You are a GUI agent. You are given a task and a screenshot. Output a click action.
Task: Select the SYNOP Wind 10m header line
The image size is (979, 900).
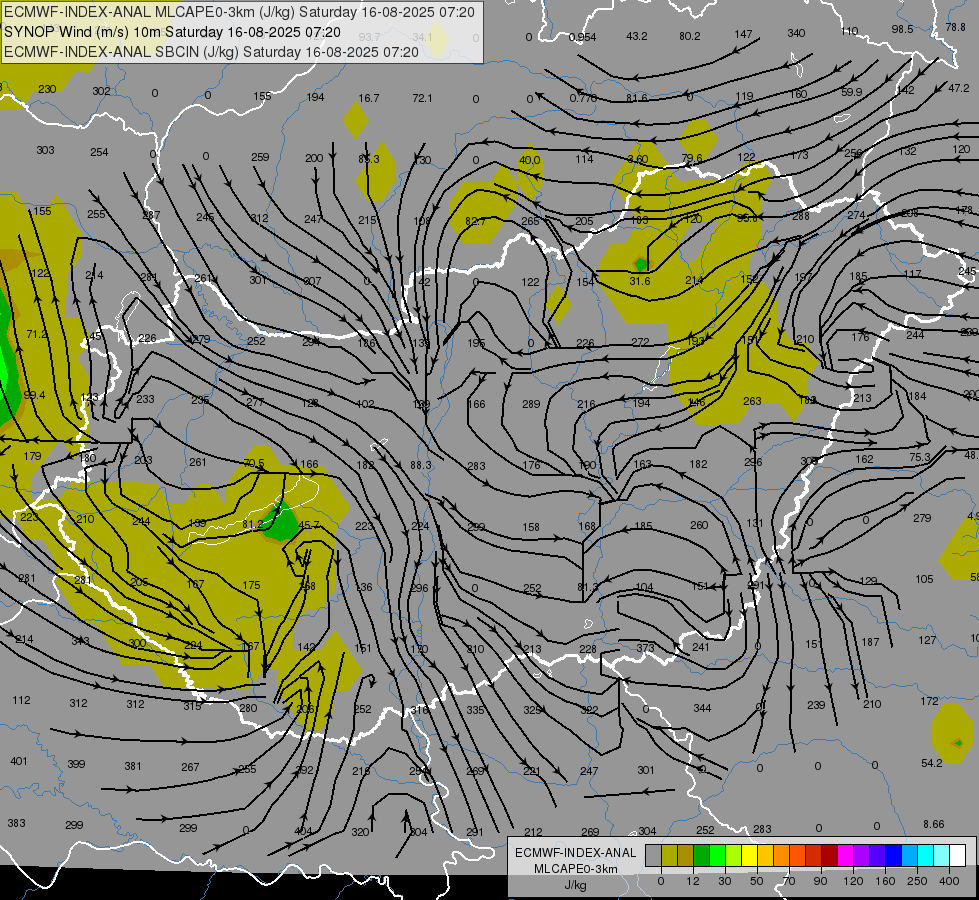point(172,32)
